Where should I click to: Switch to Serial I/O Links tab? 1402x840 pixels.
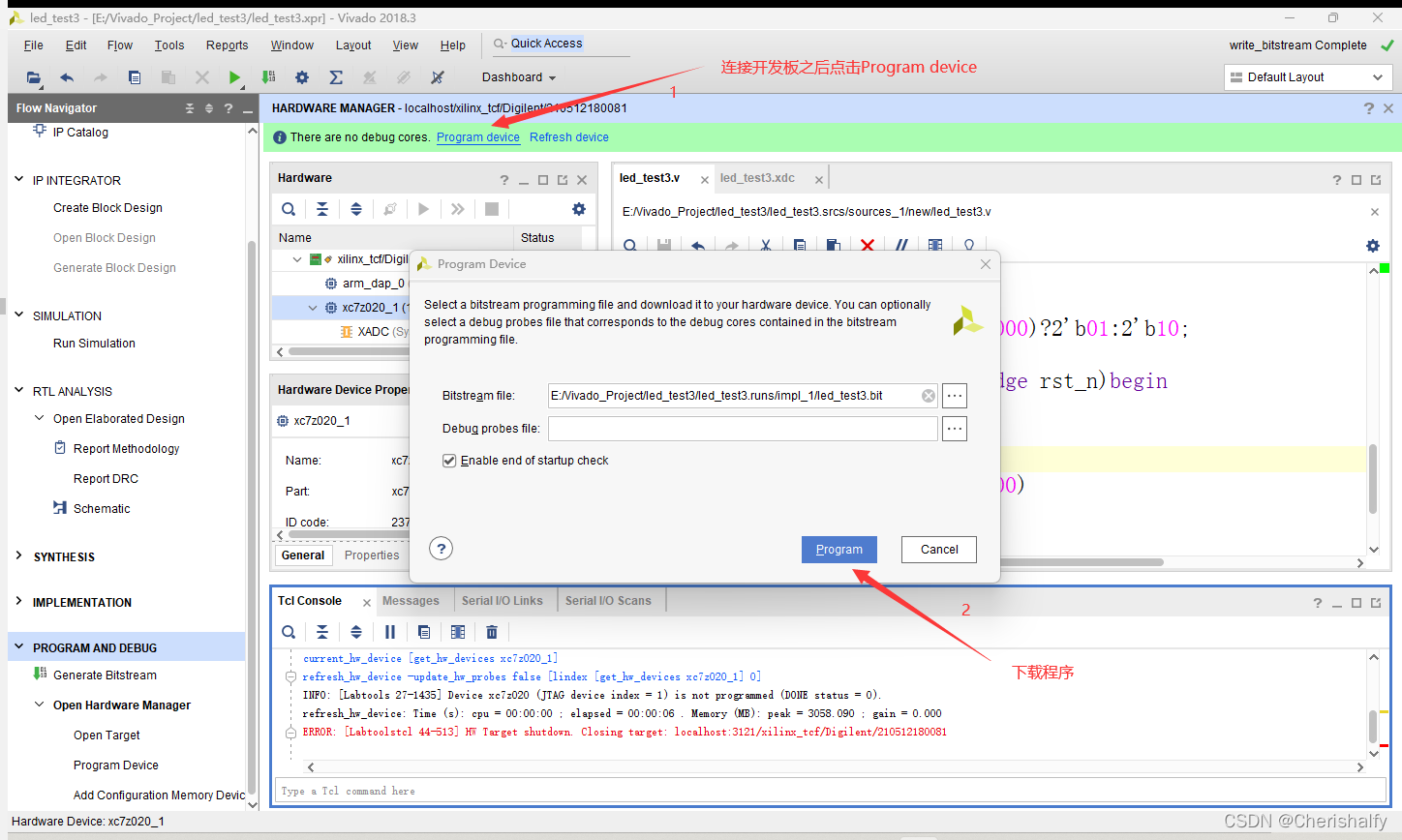[502, 601]
